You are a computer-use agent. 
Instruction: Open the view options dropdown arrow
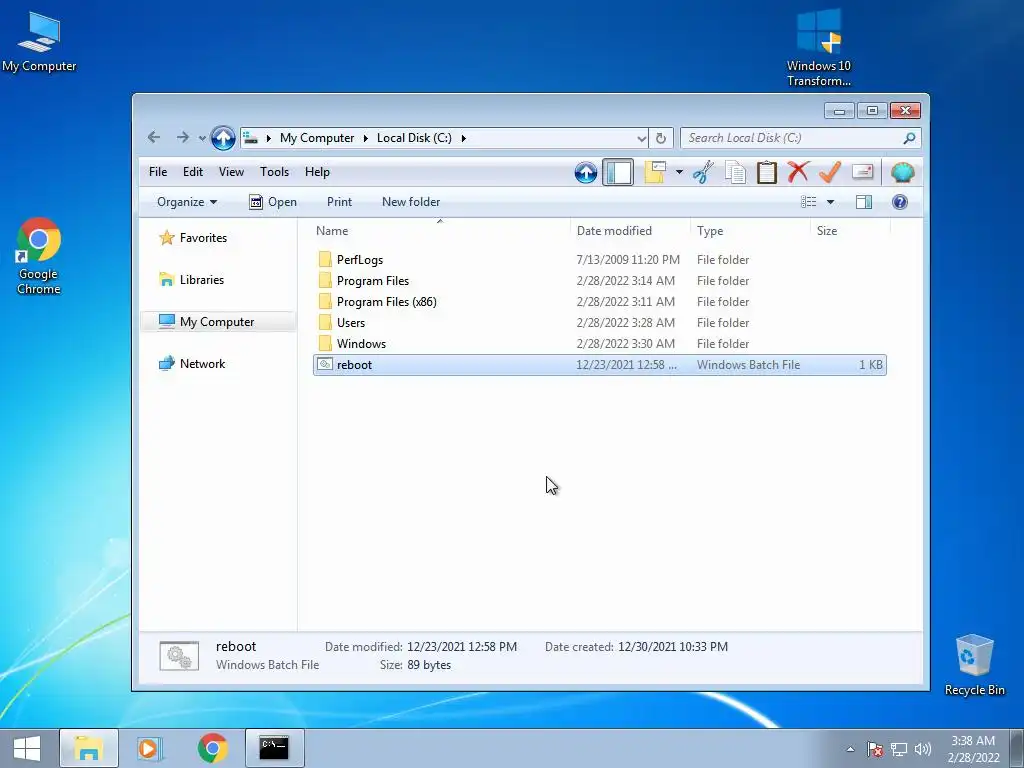click(x=830, y=202)
